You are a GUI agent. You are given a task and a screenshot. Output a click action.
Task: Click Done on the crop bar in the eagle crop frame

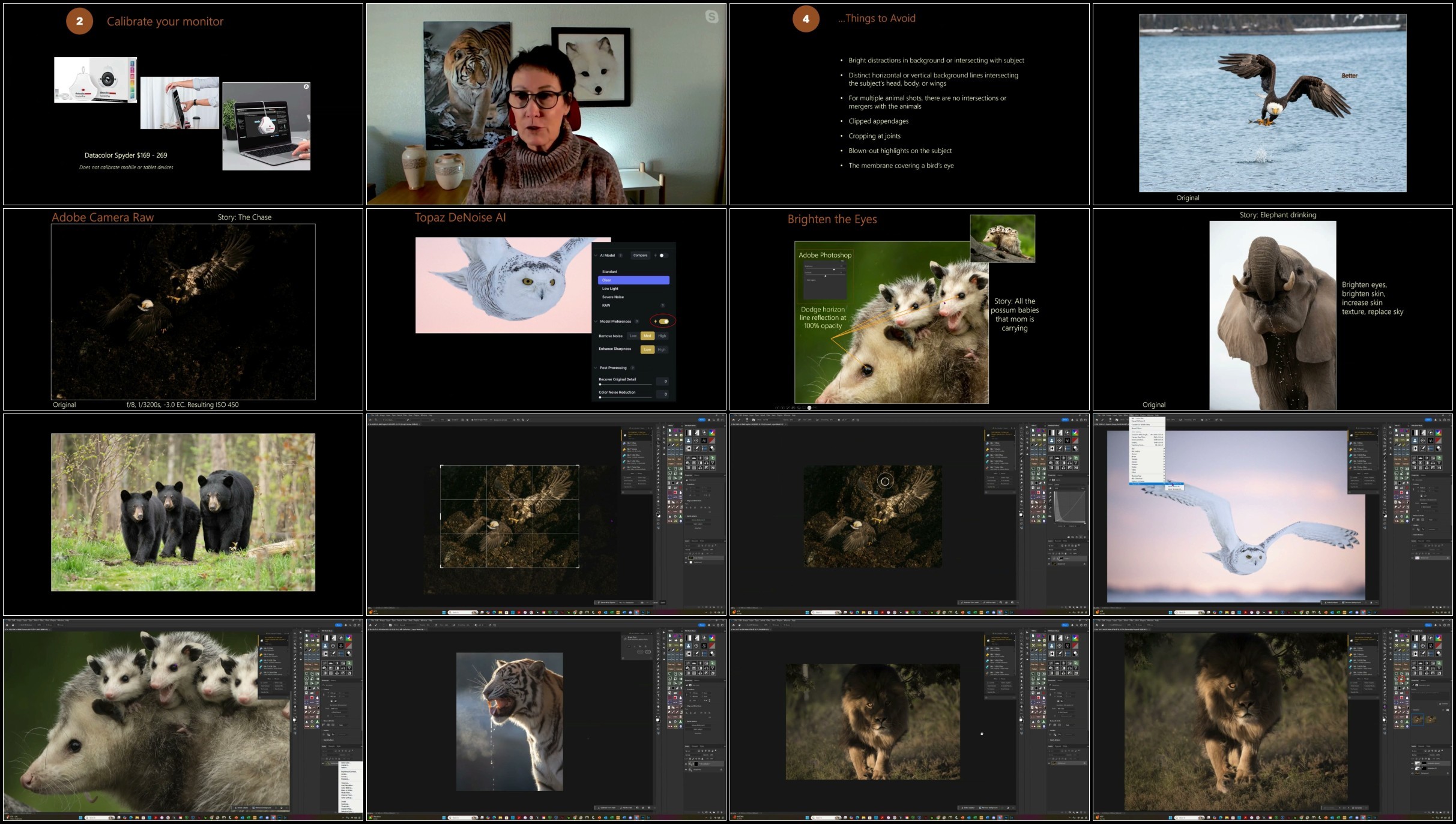tap(663, 603)
